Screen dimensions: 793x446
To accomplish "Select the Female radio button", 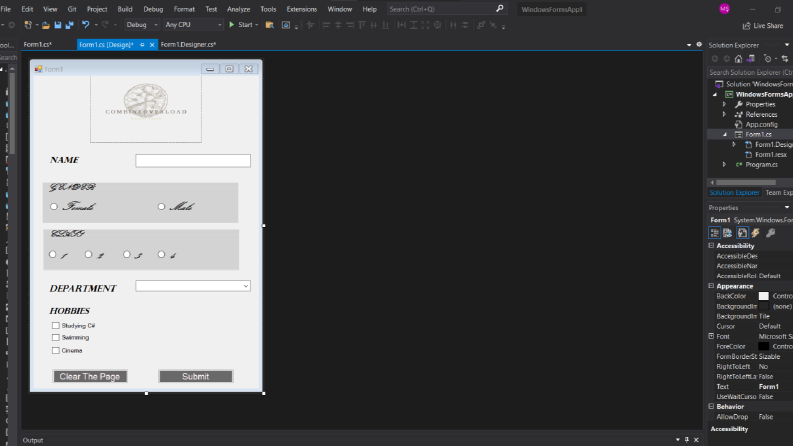I will point(54,206).
